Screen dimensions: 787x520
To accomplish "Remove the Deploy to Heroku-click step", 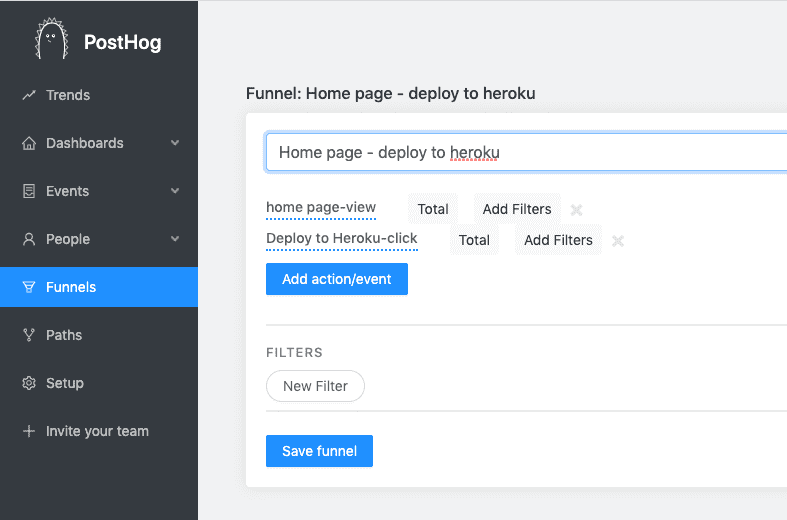I will tap(618, 241).
